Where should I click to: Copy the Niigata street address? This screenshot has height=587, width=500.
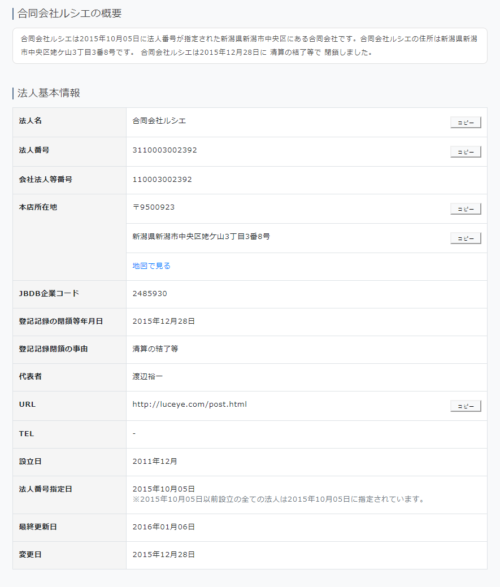466,238
